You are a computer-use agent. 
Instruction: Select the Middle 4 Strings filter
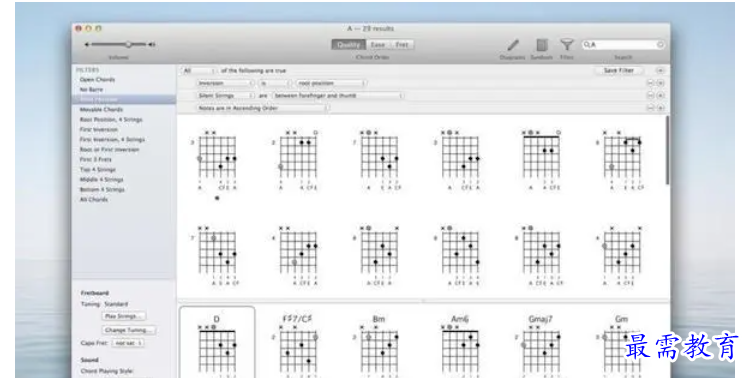101,180
